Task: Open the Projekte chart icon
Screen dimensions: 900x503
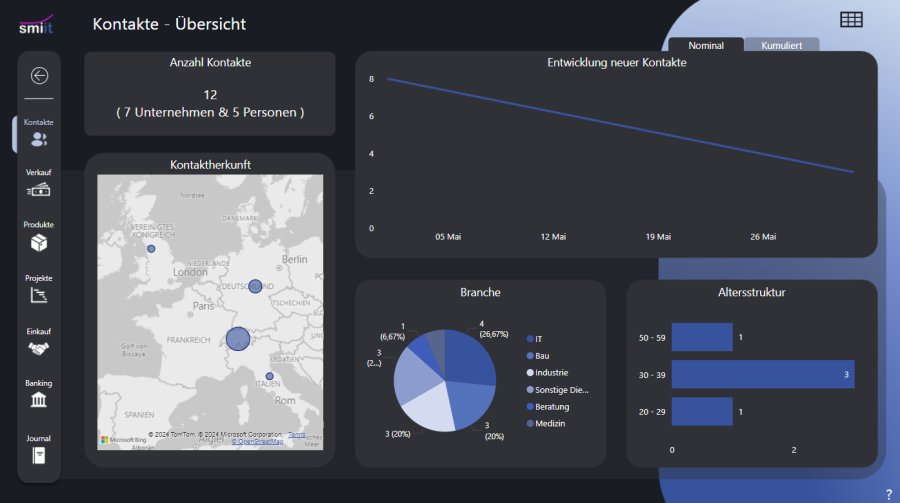Action: point(39,296)
